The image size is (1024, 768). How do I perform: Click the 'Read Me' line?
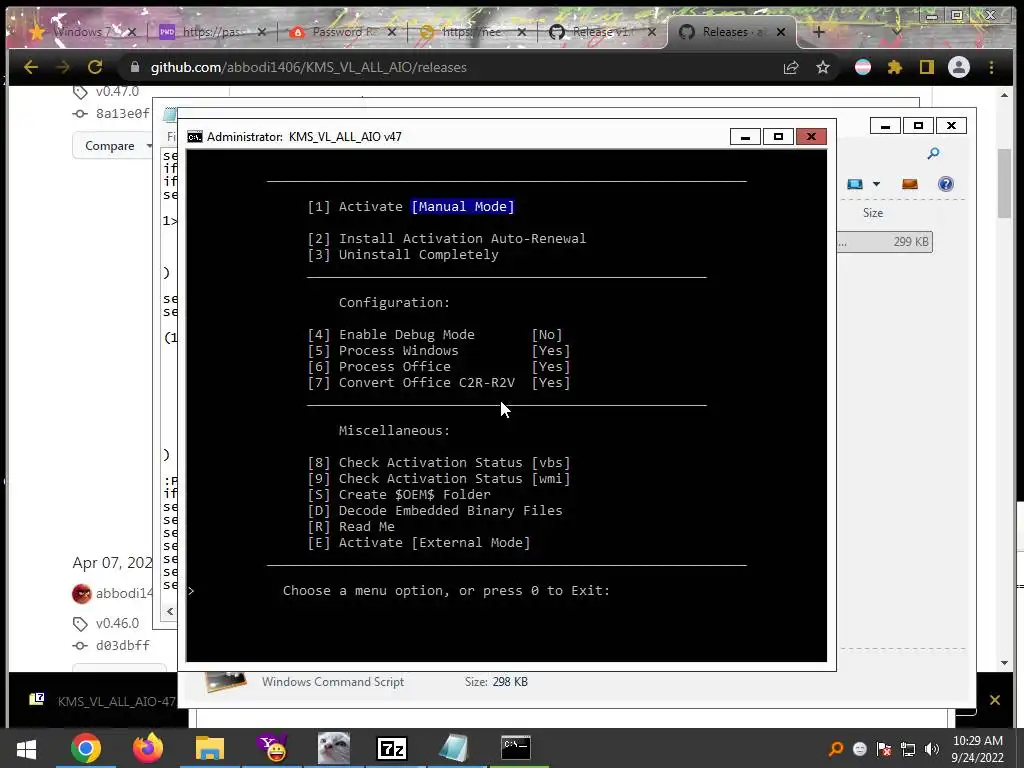[x=351, y=526]
